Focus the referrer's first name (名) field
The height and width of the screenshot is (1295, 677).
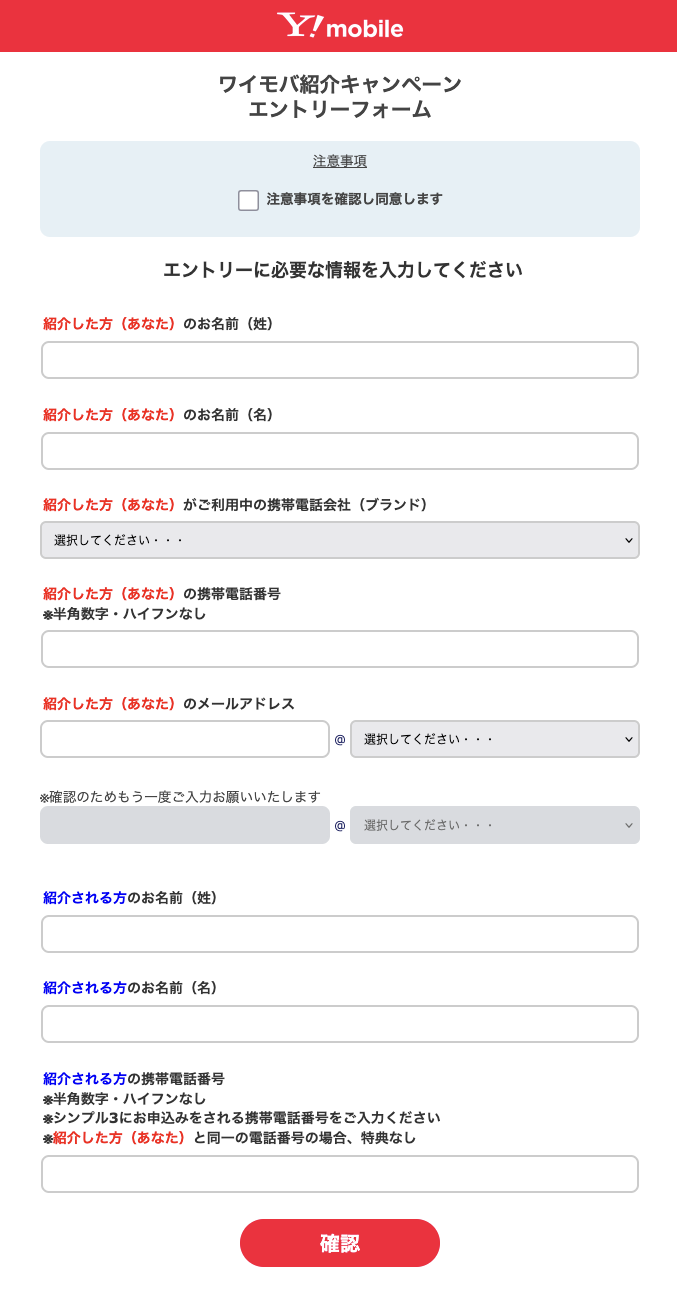click(340, 451)
